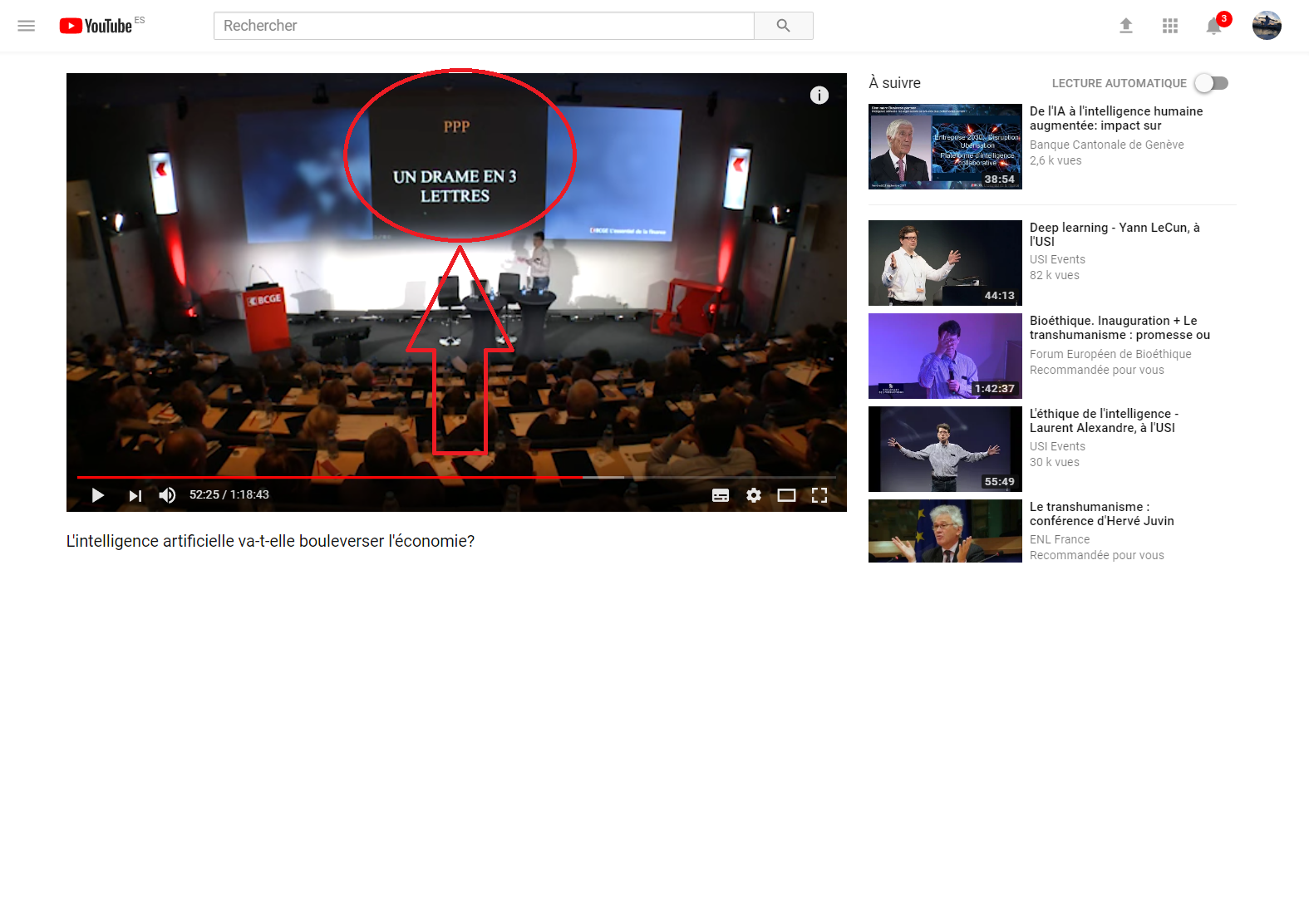
Task: Click the Rechercher search field
Action: pos(484,26)
